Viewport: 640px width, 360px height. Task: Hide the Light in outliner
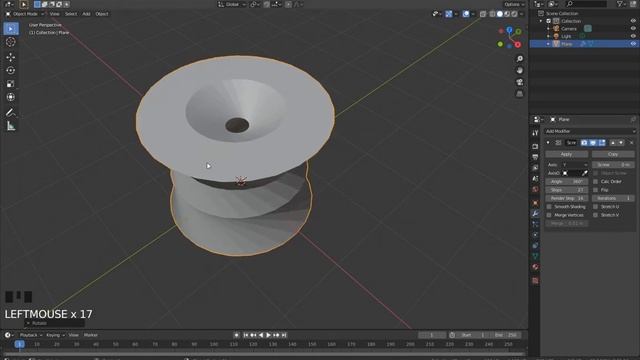(x=633, y=36)
